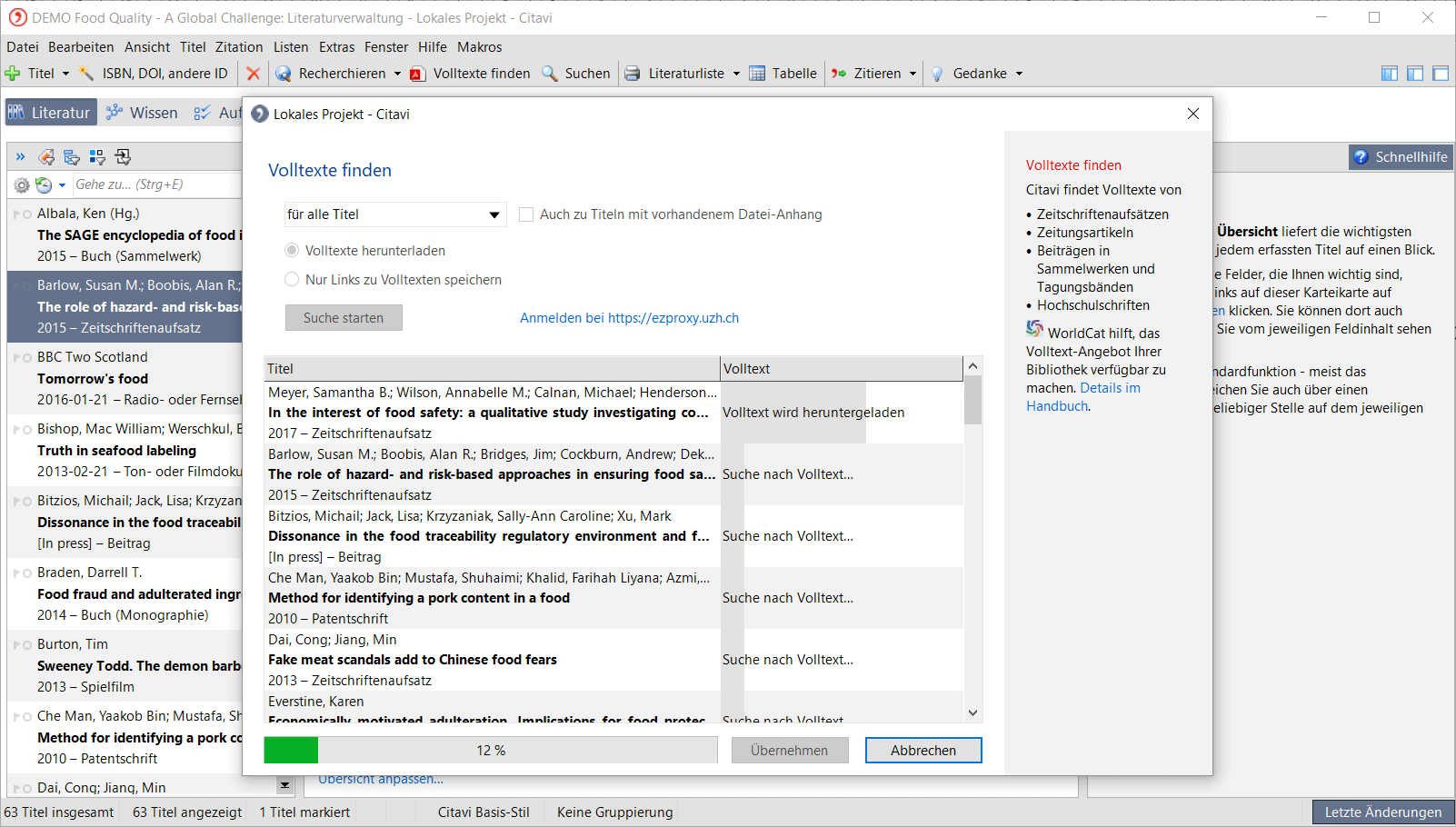Delete the selected title with the red X icon
This screenshot has height=827, width=1456.
point(254,74)
